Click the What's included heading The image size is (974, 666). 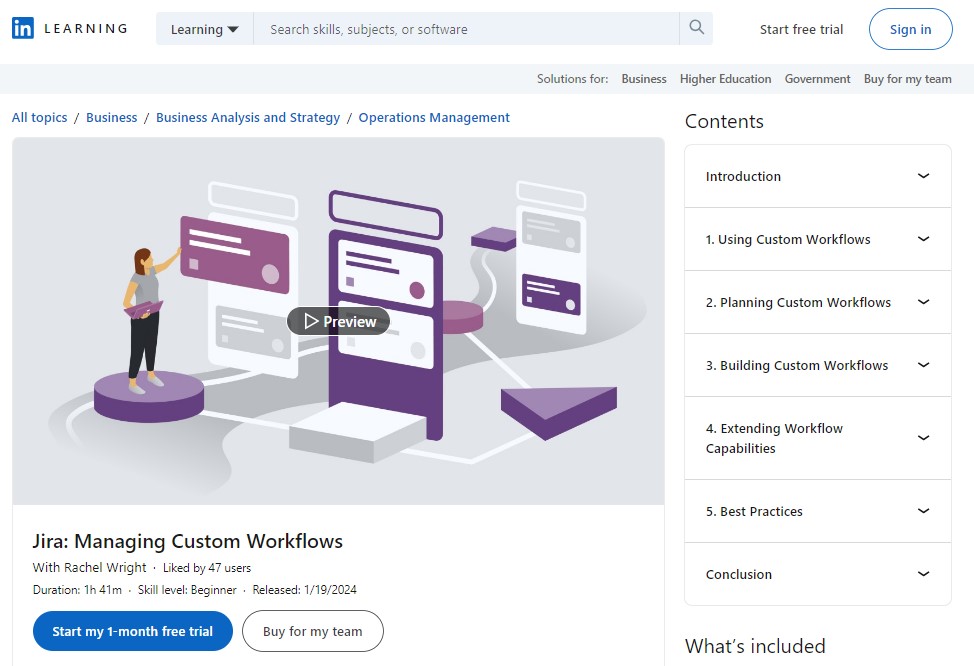tap(755, 646)
